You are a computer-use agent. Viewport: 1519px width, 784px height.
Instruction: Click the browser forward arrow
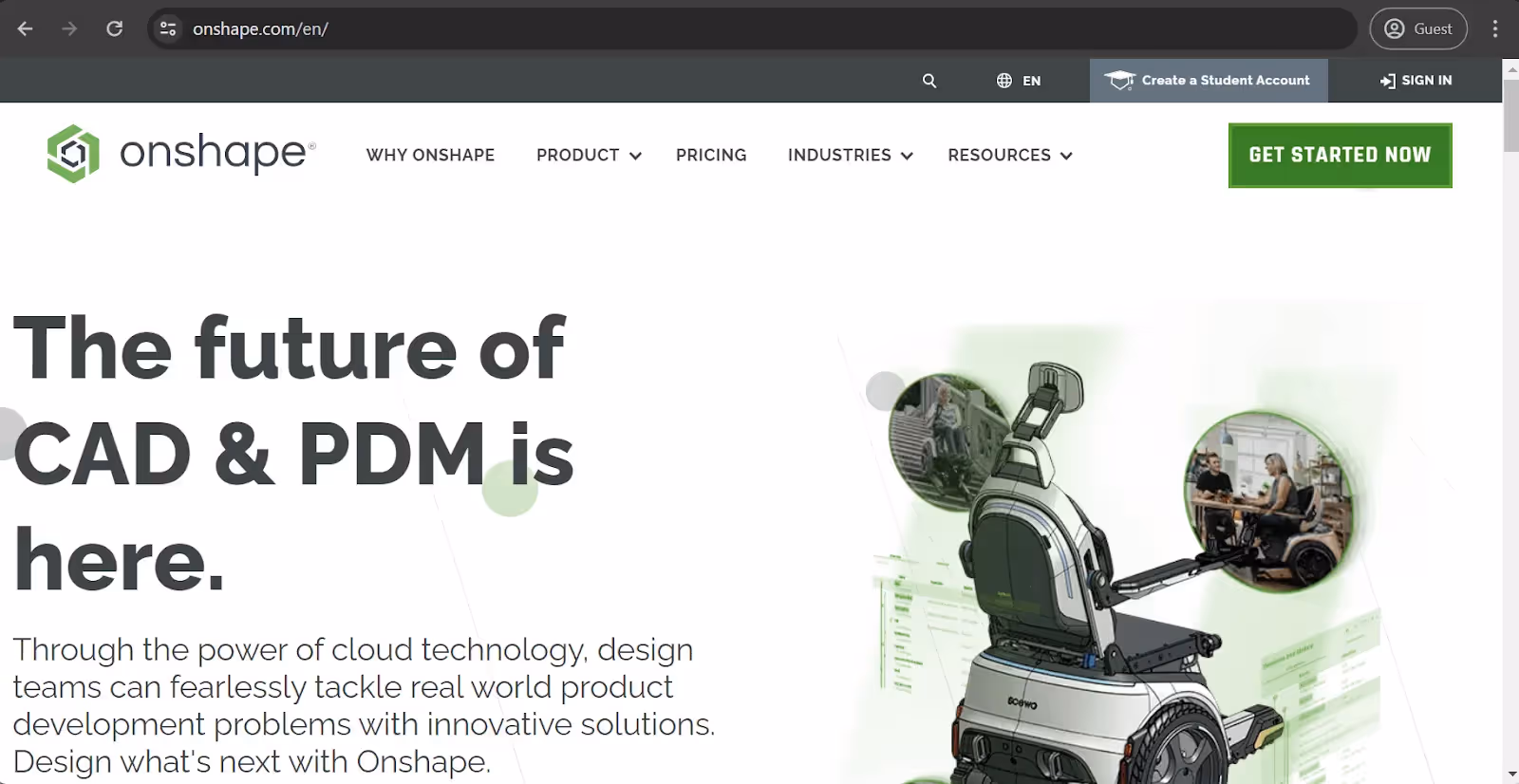(69, 28)
